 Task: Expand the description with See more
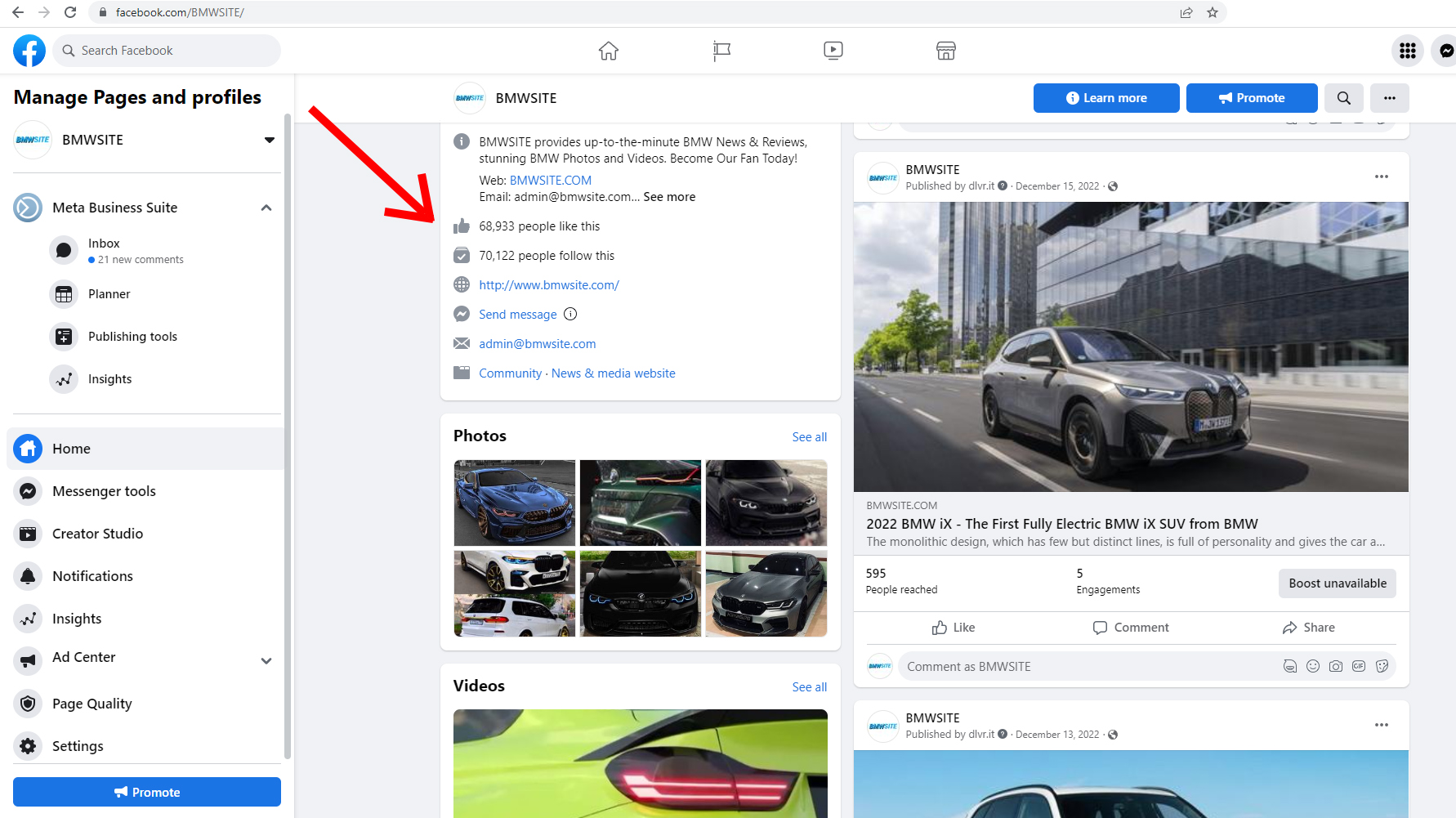tap(669, 197)
